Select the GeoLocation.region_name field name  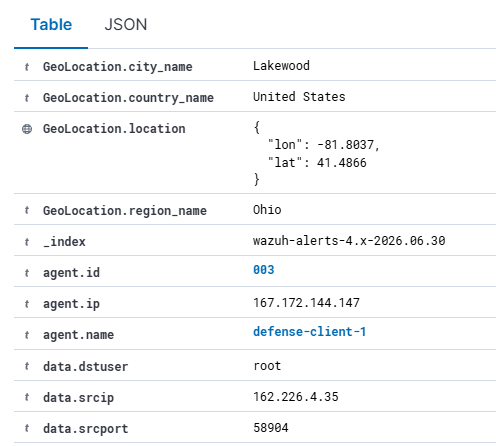[125, 211]
